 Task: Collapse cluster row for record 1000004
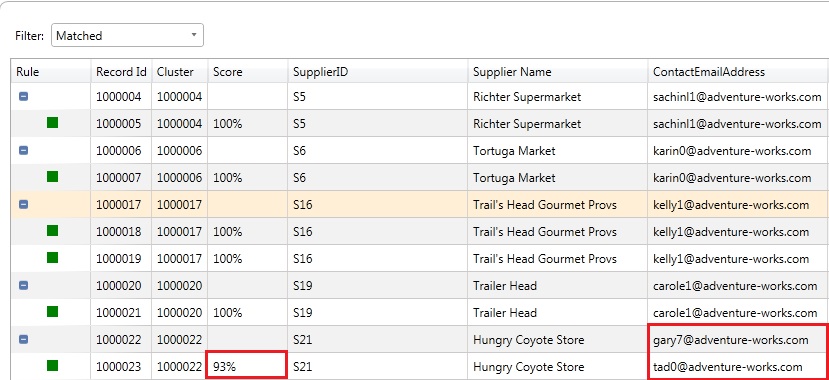[x=23, y=97]
